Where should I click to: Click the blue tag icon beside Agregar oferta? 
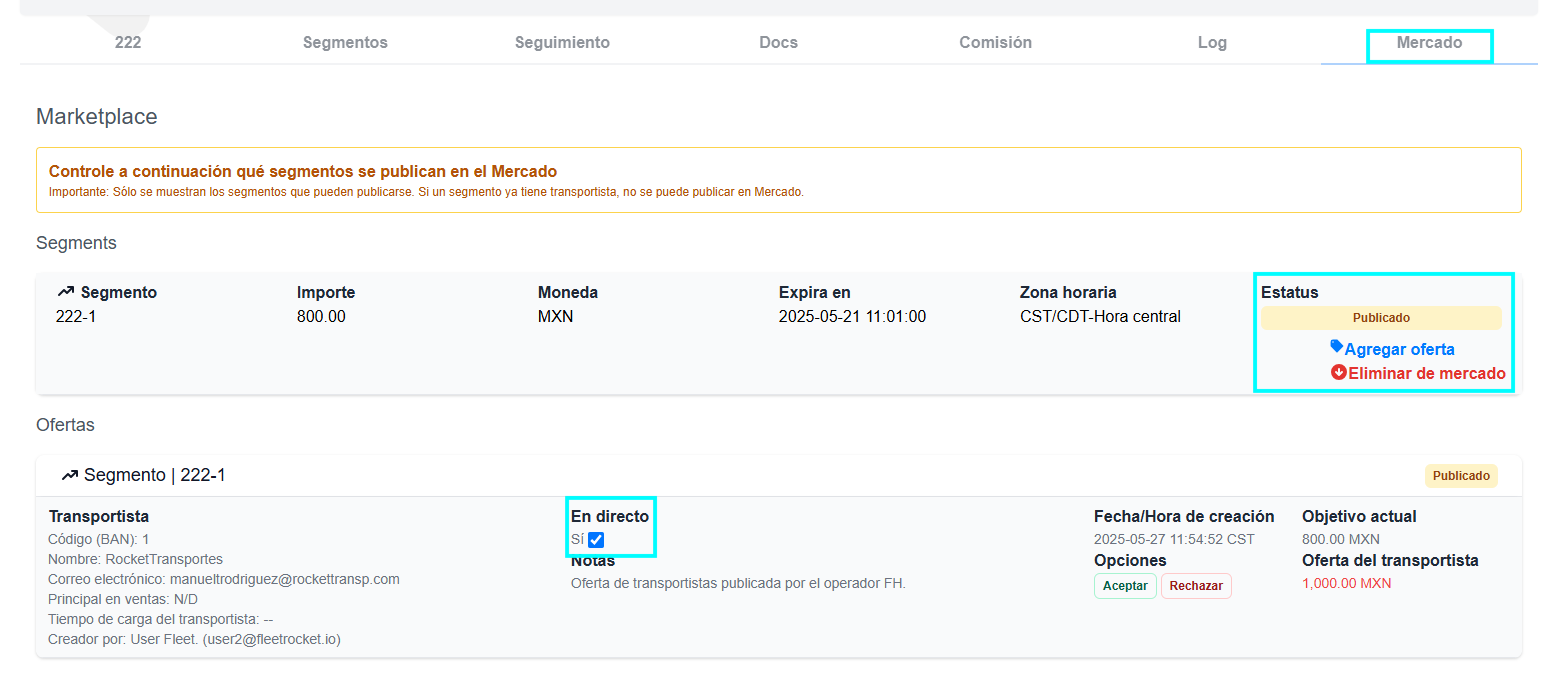coord(1336,347)
